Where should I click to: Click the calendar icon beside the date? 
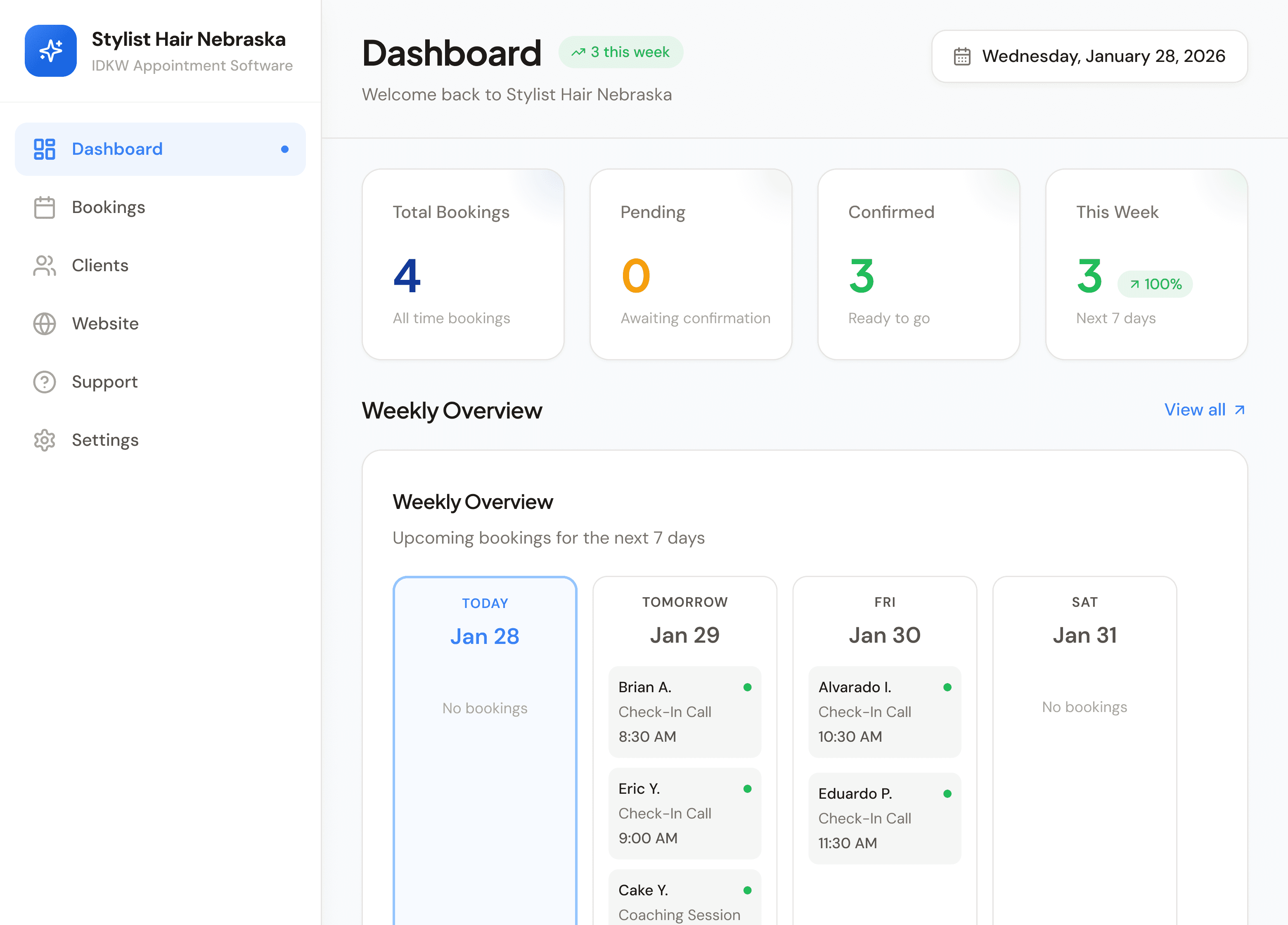click(961, 56)
